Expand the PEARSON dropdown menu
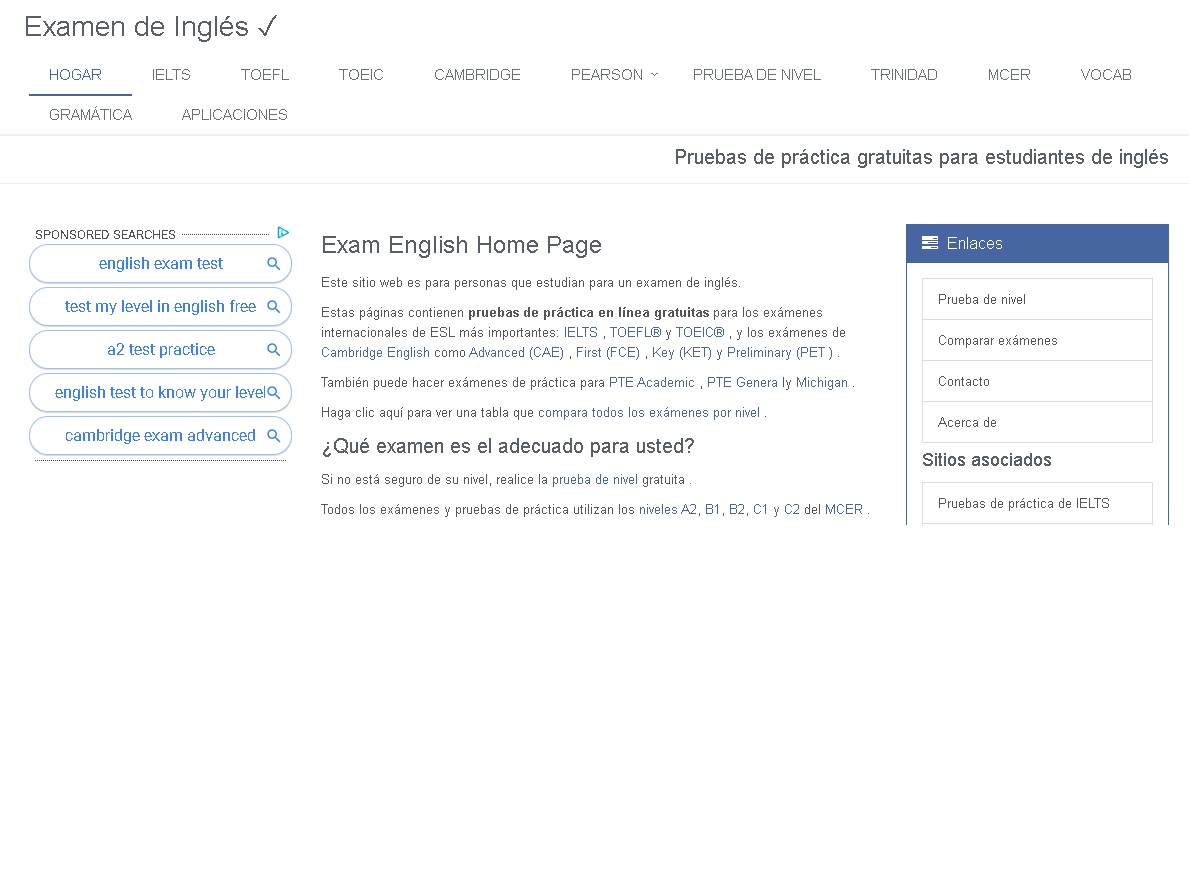This screenshot has width=1189, height=884. click(x=614, y=75)
